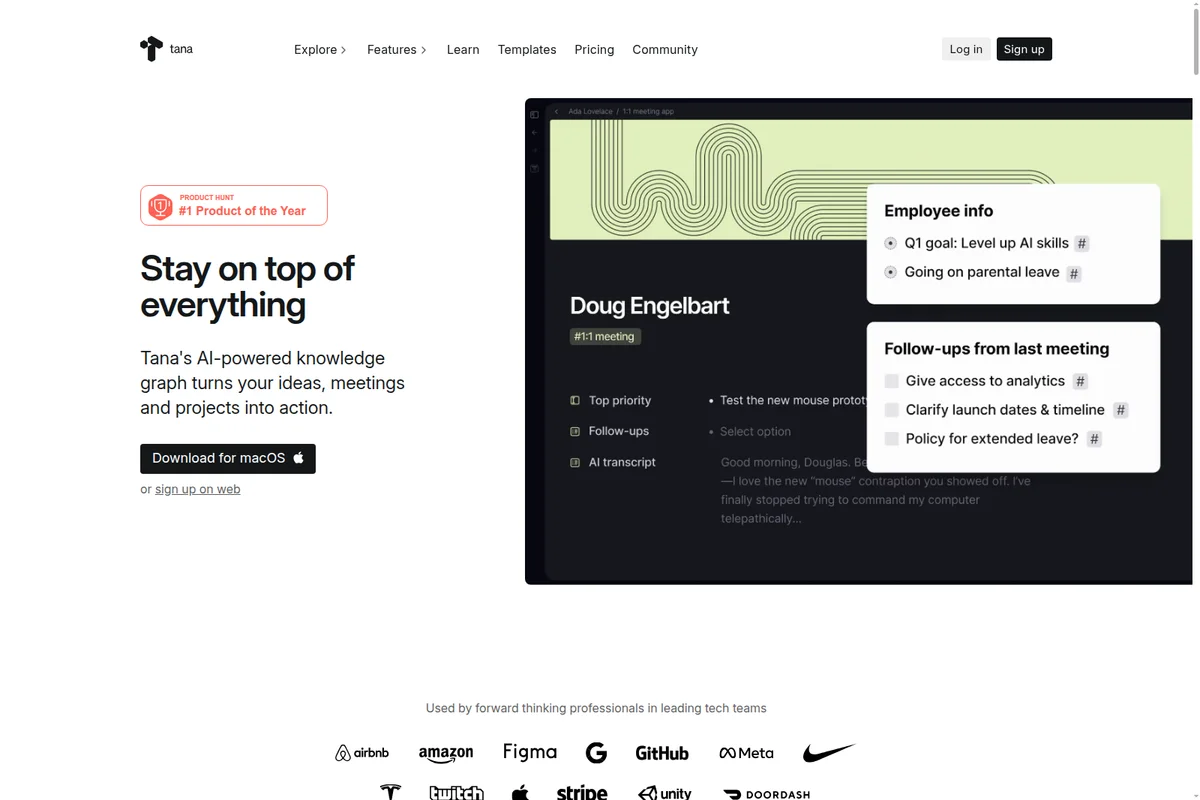Check the Clarify launch dates & timeline checkbox

(x=892, y=410)
